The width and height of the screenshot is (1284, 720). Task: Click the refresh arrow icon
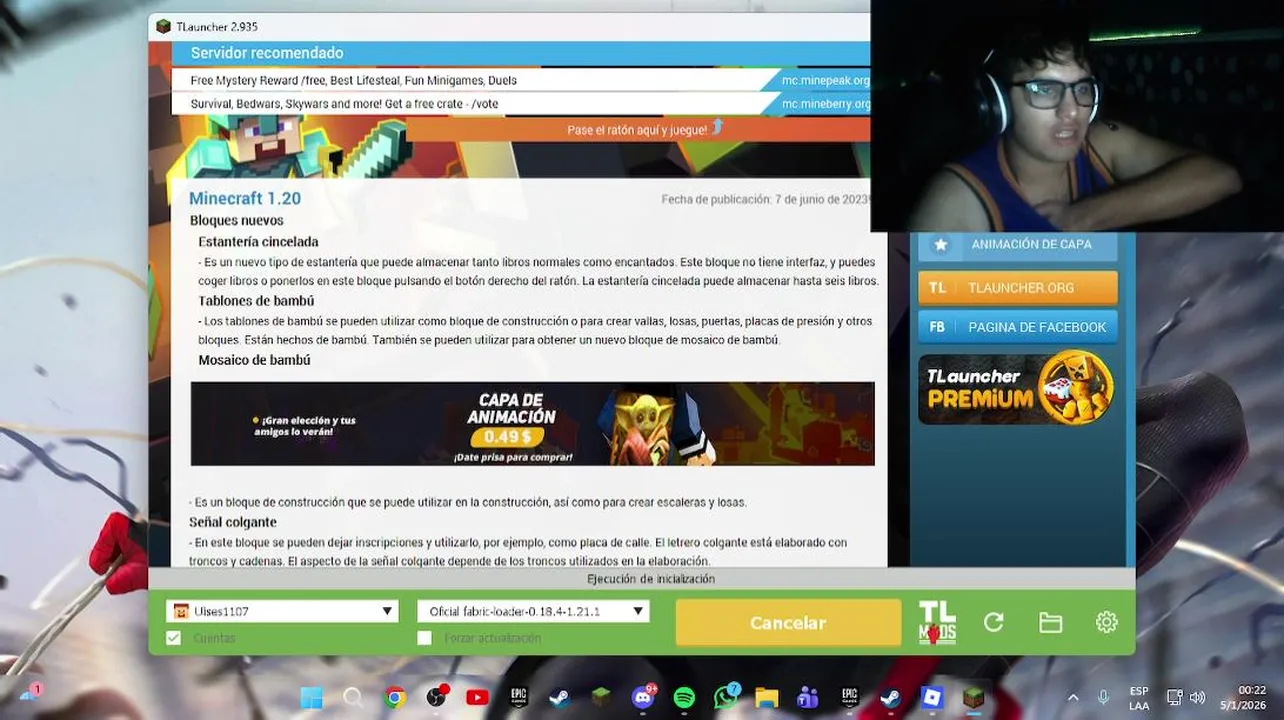click(x=993, y=622)
